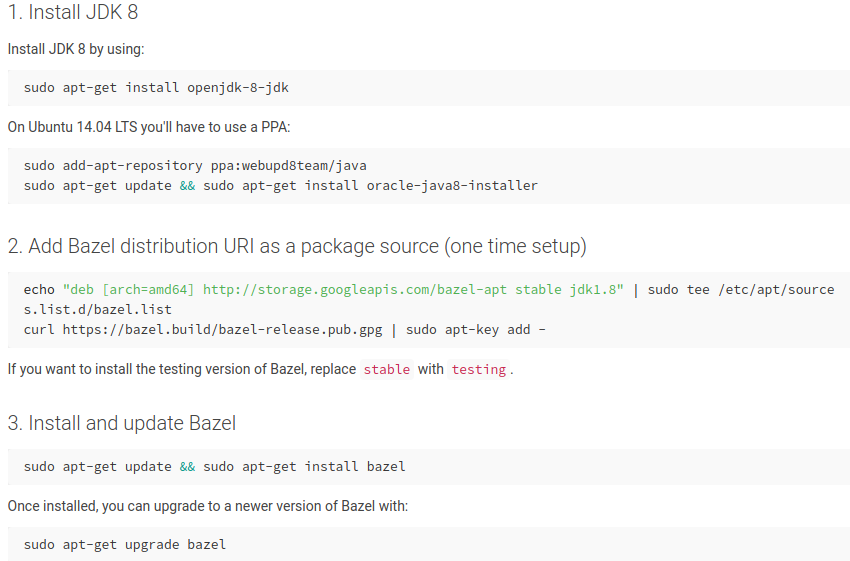
Task: Click the '1. Install JDK 8' heading
Action: click(x=73, y=12)
